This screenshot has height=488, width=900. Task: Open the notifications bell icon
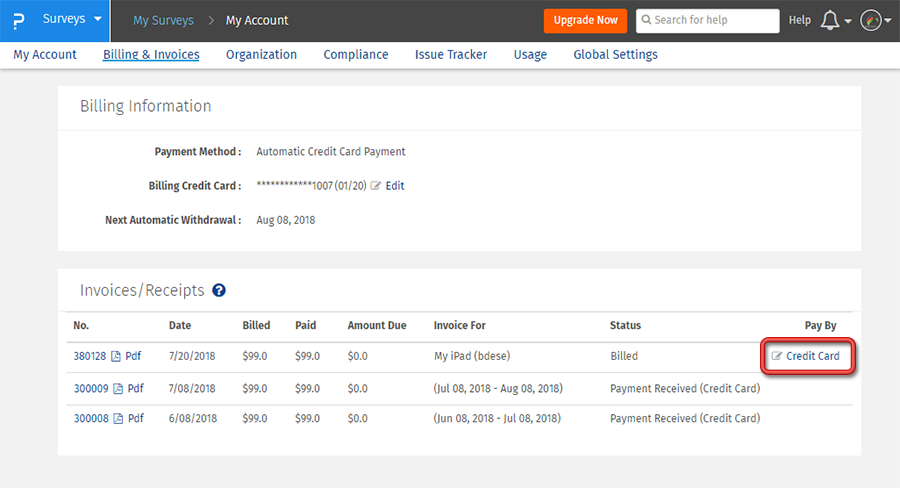830,20
